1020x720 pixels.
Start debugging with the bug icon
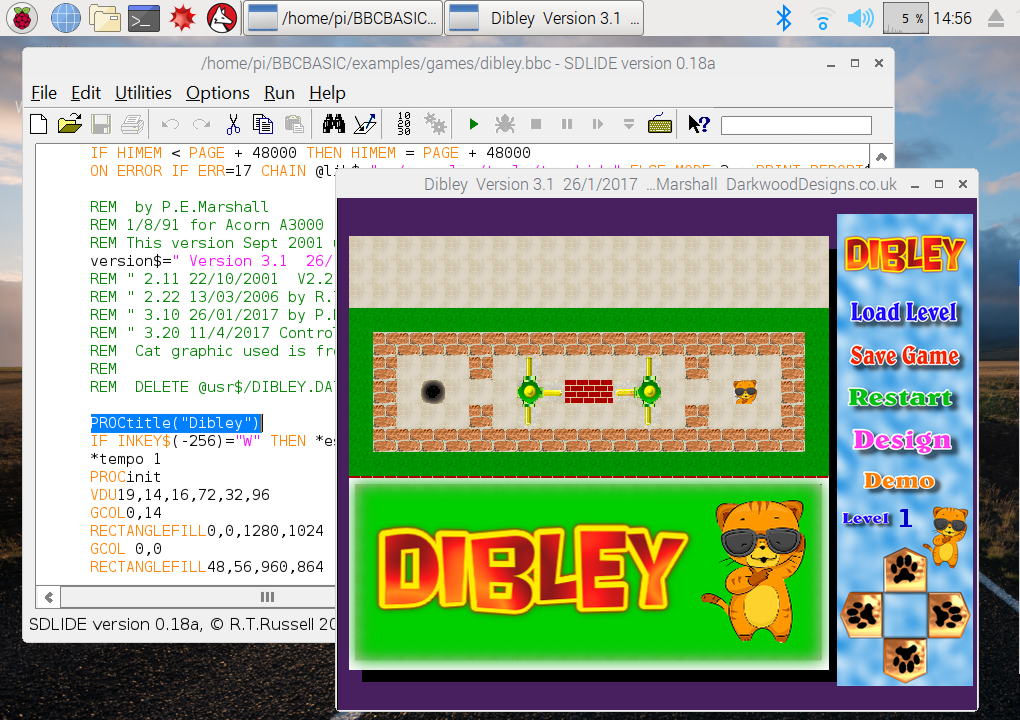[x=505, y=124]
